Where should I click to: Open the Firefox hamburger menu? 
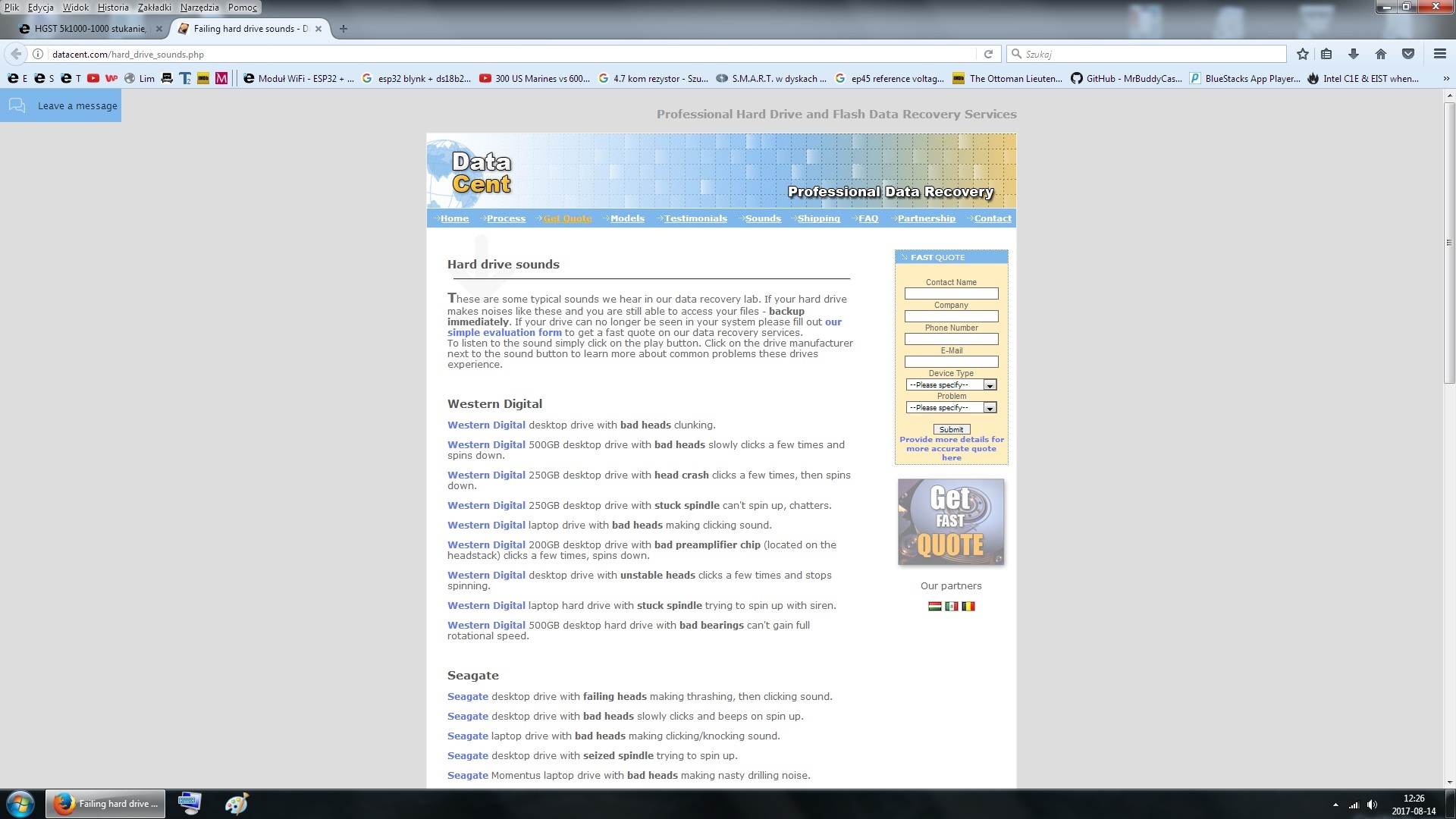pos(1440,54)
